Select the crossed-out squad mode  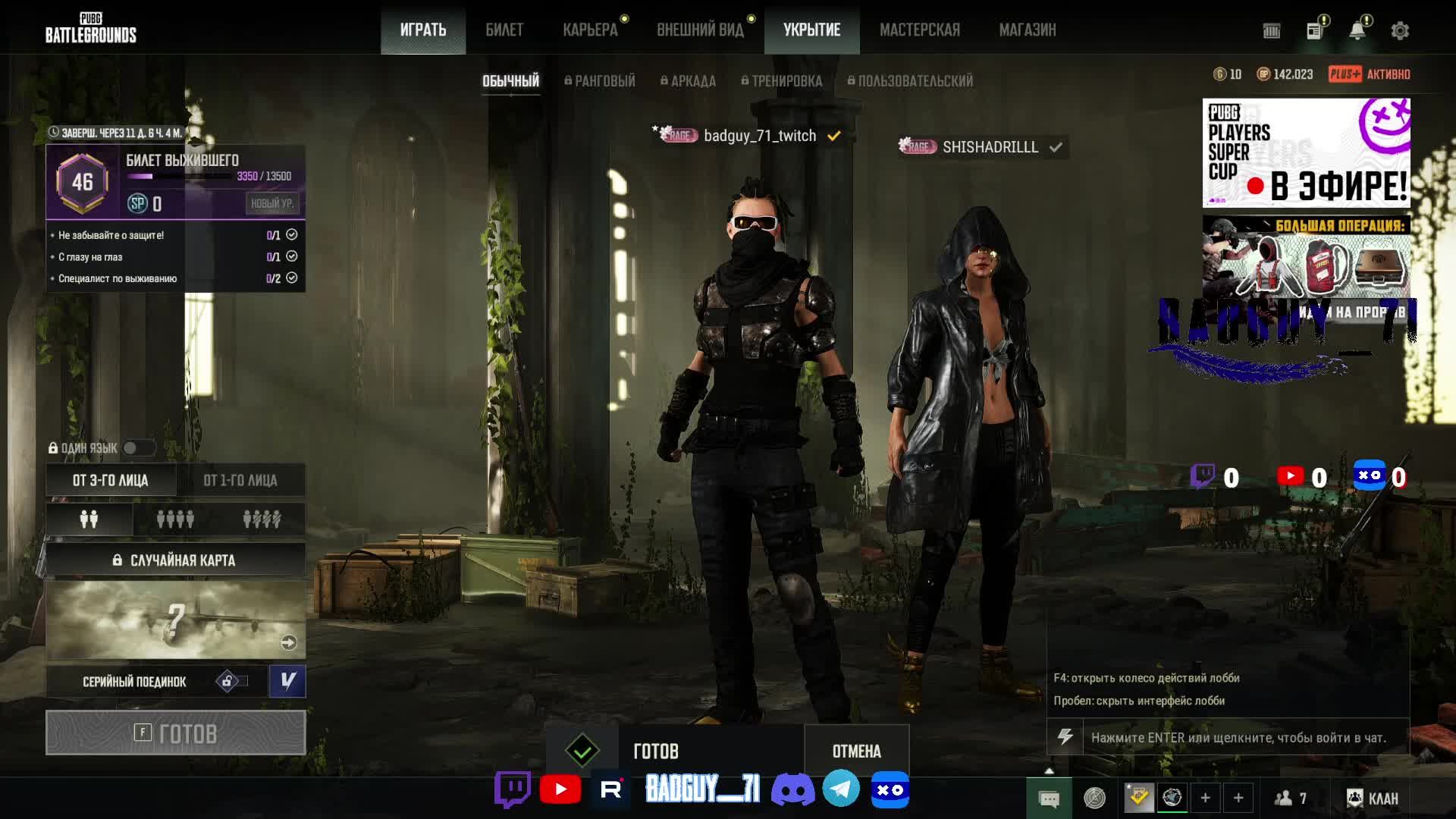pyautogui.click(x=262, y=519)
